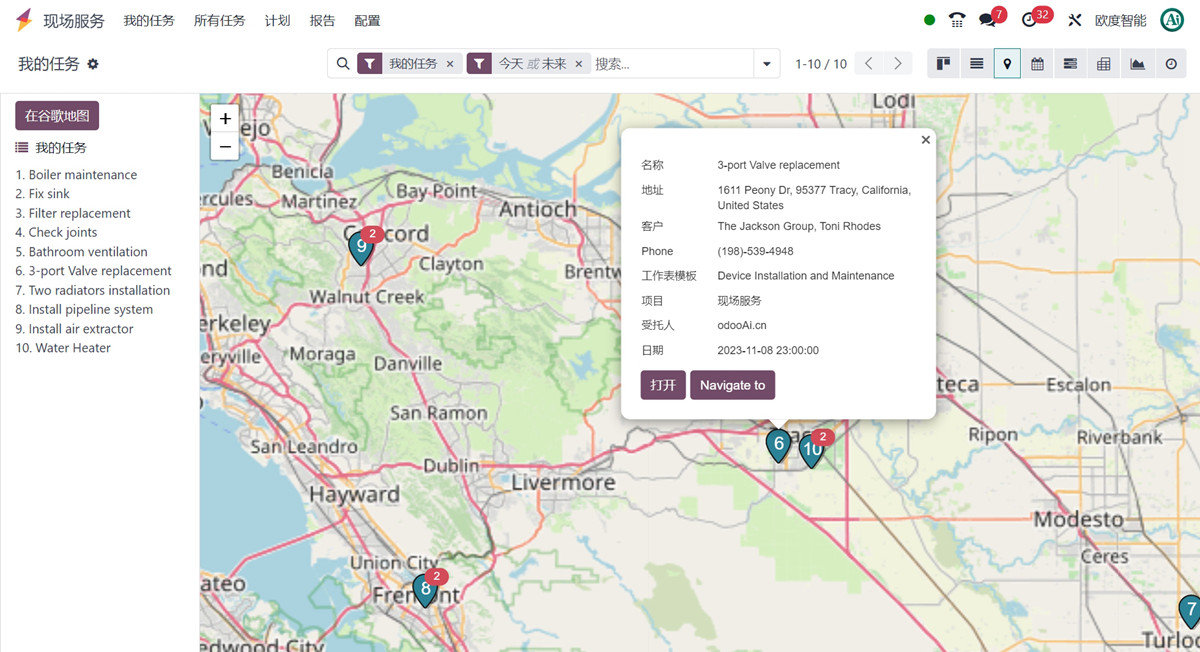This screenshot has height=652, width=1200.
Task: Open the Calendar view
Action: pyautogui.click(x=1037, y=64)
